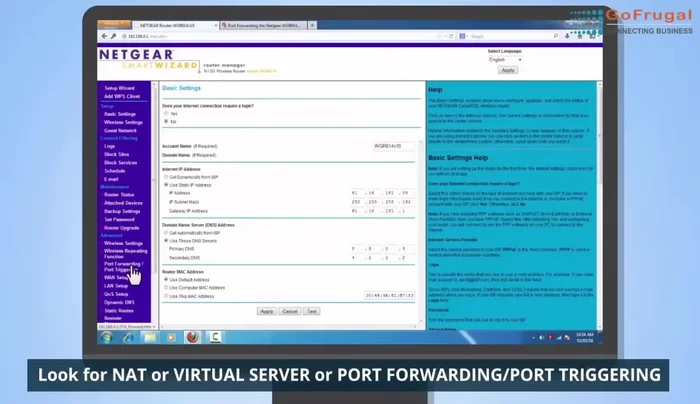The image size is (700, 404).
Task: Select Use Computer MAC Address
Action: (166, 287)
